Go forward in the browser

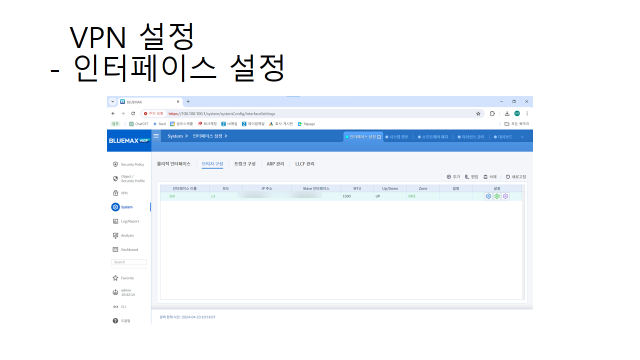point(123,113)
